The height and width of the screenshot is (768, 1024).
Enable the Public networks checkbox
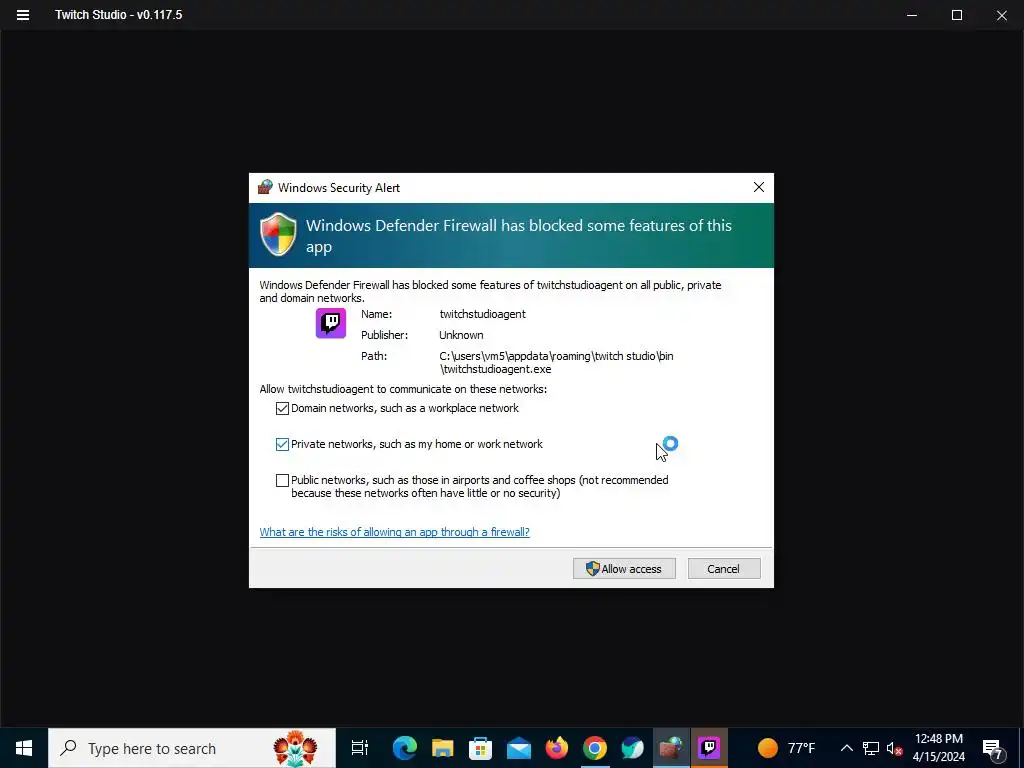point(282,481)
